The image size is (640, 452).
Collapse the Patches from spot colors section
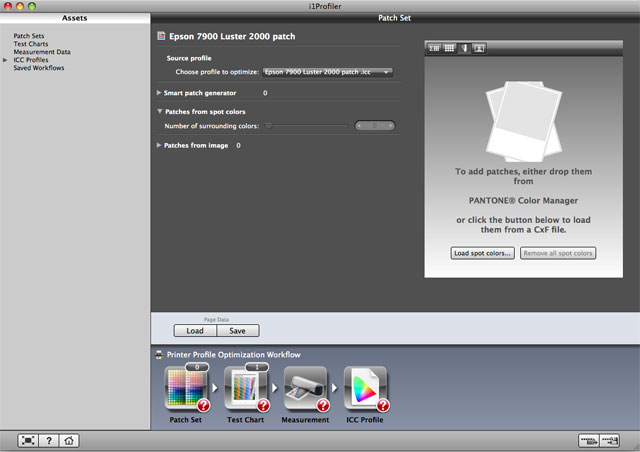pyautogui.click(x=160, y=111)
